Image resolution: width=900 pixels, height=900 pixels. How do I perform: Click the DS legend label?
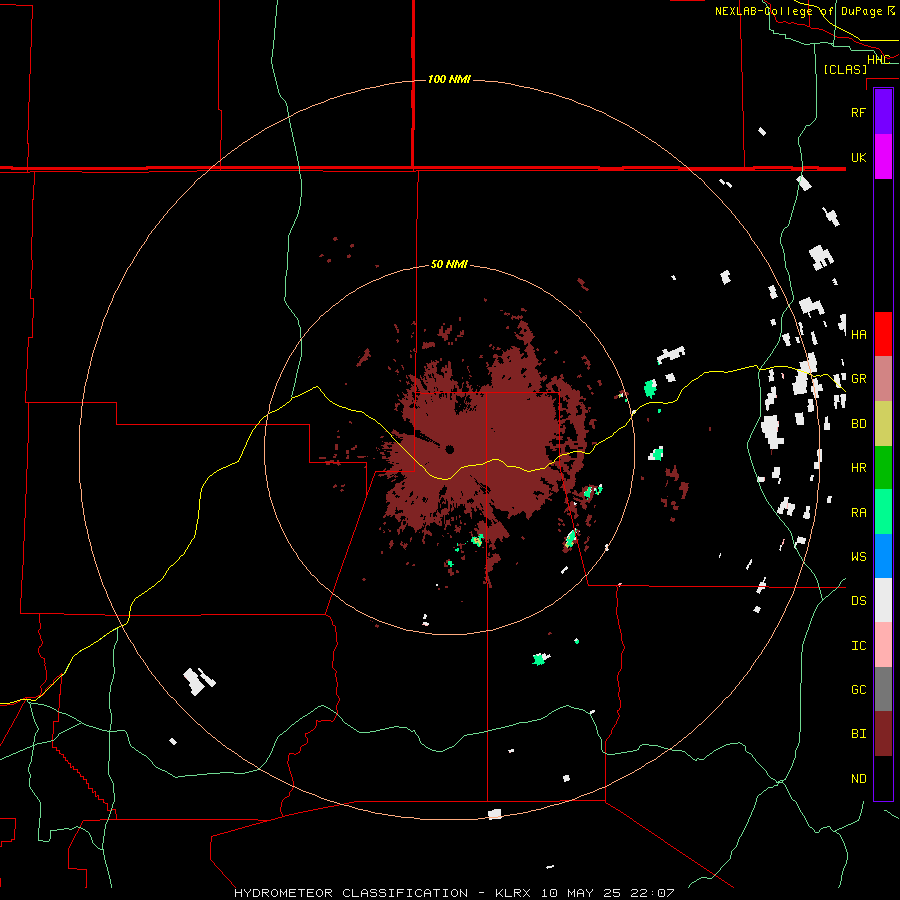(858, 601)
